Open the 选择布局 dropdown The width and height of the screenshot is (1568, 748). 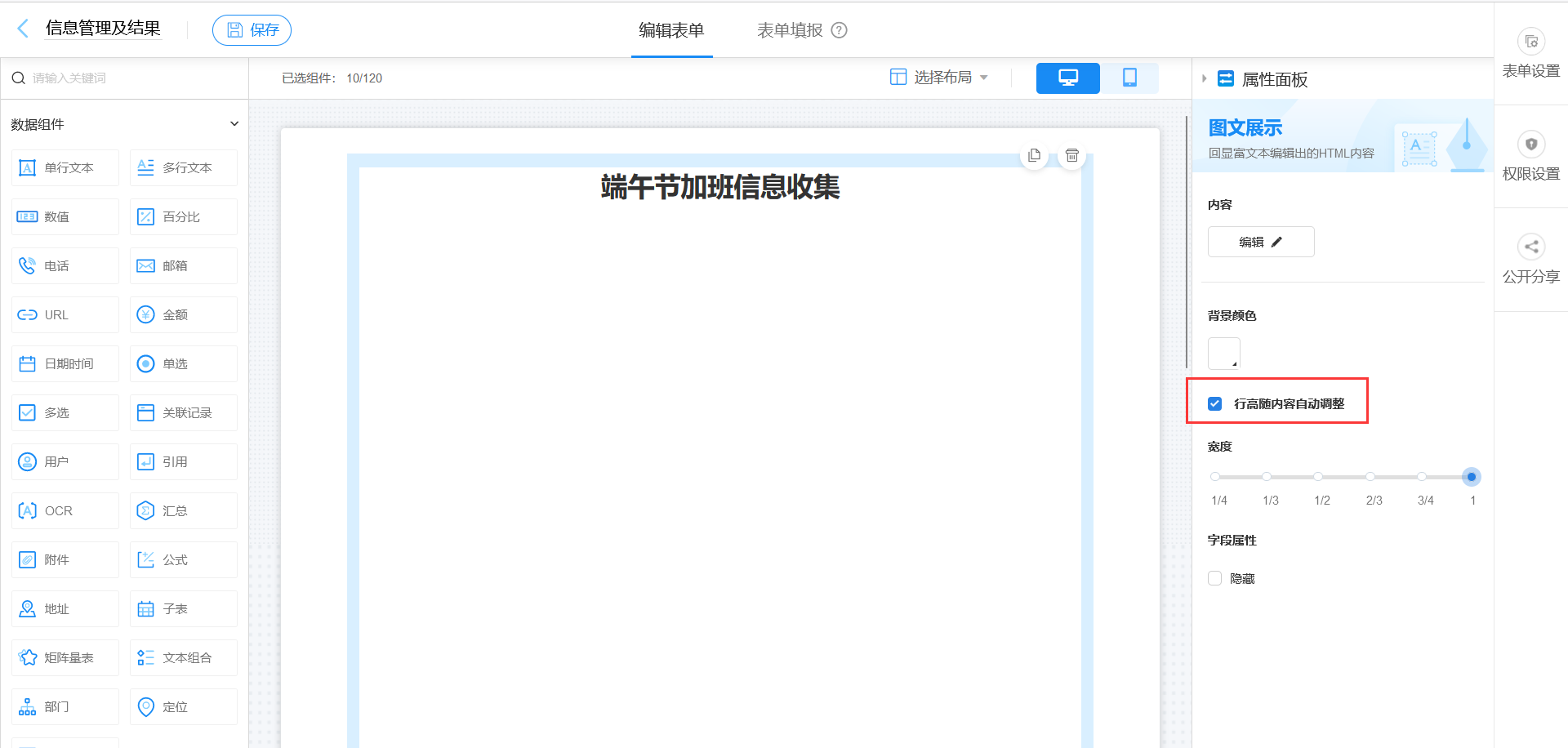coord(938,77)
